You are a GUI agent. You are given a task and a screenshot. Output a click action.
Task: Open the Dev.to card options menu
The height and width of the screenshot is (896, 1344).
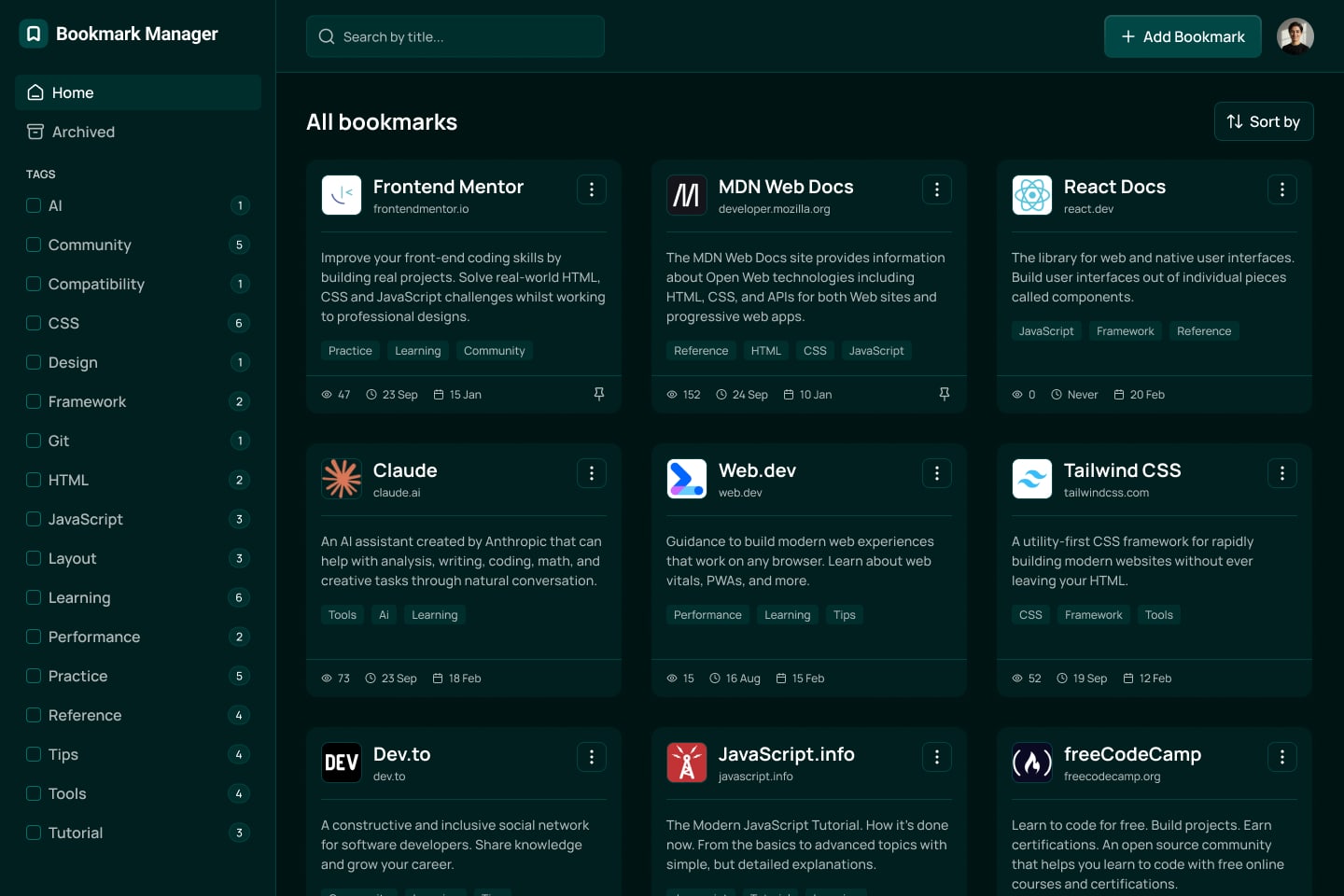click(592, 757)
